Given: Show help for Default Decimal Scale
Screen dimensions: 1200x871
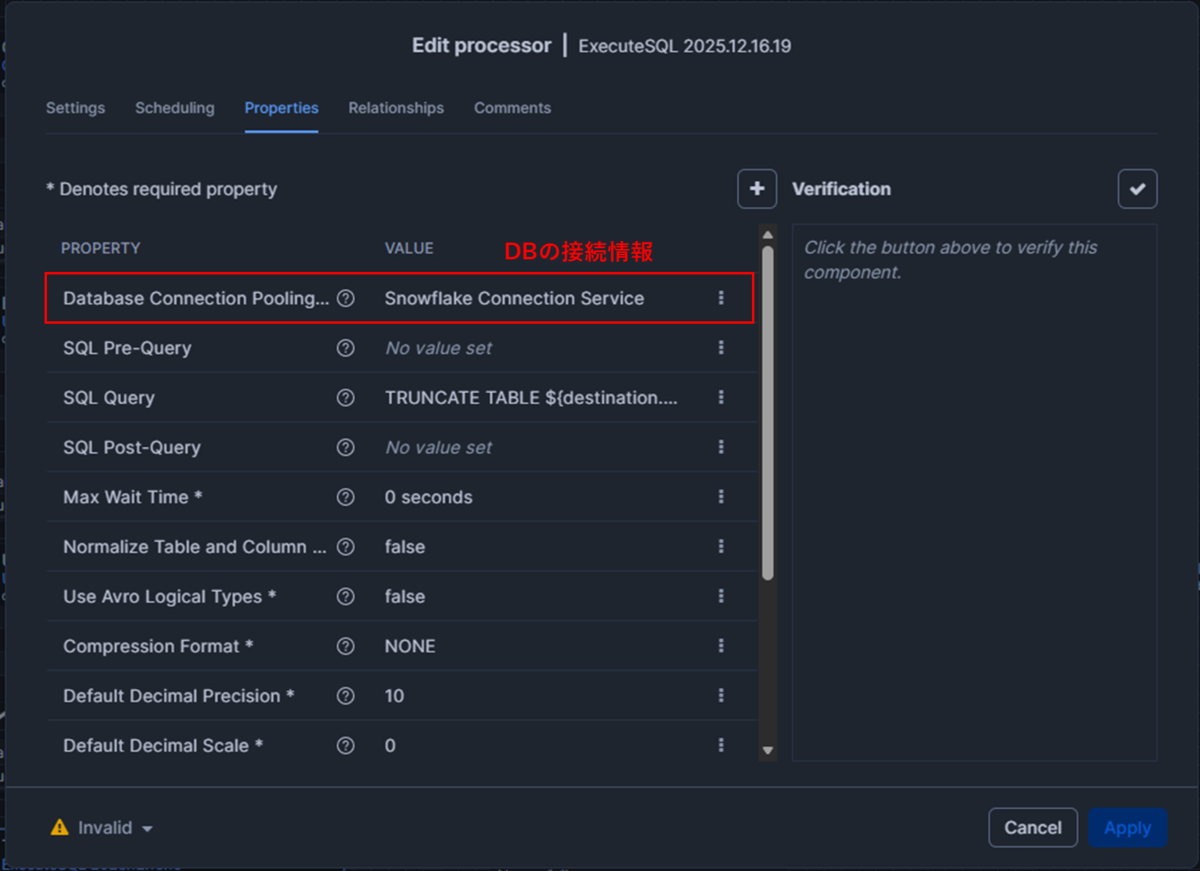Looking at the screenshot, I should tap(346, 745).
